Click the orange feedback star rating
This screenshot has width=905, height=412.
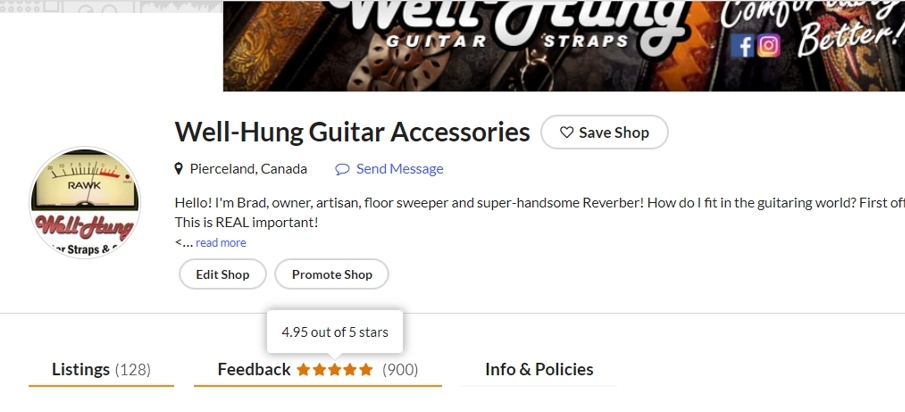coord(334,370)
